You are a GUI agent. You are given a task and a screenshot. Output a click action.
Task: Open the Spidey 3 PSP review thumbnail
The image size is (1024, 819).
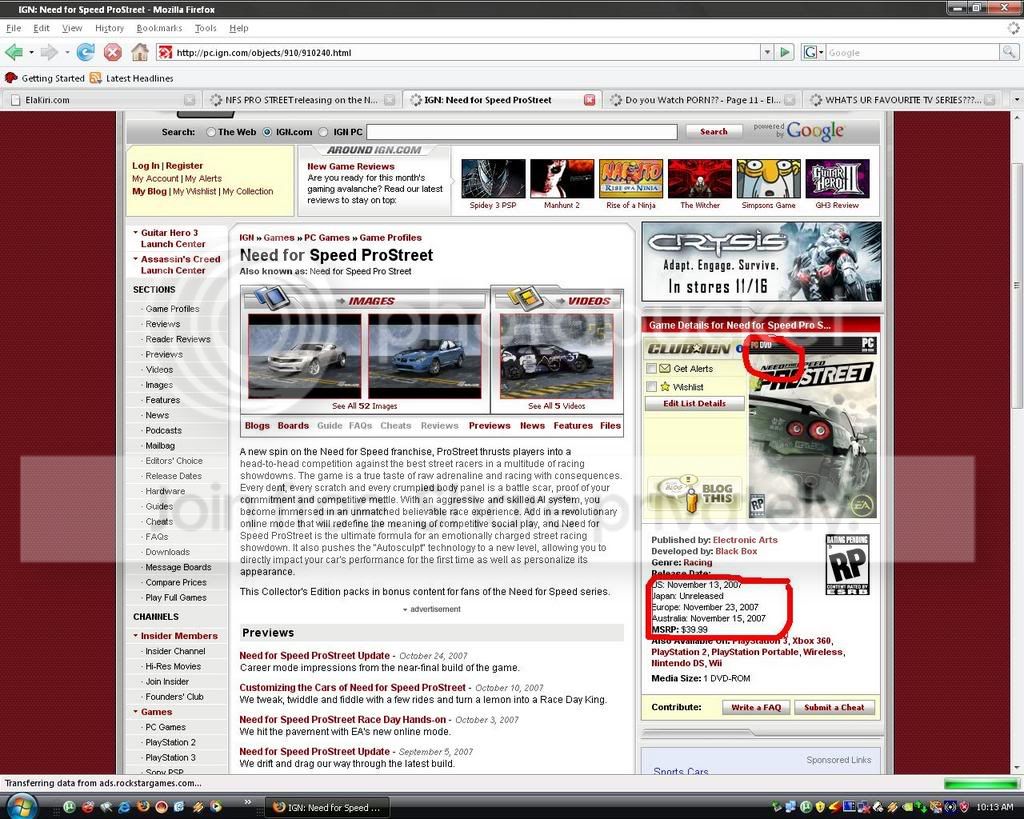coord(493,178)
